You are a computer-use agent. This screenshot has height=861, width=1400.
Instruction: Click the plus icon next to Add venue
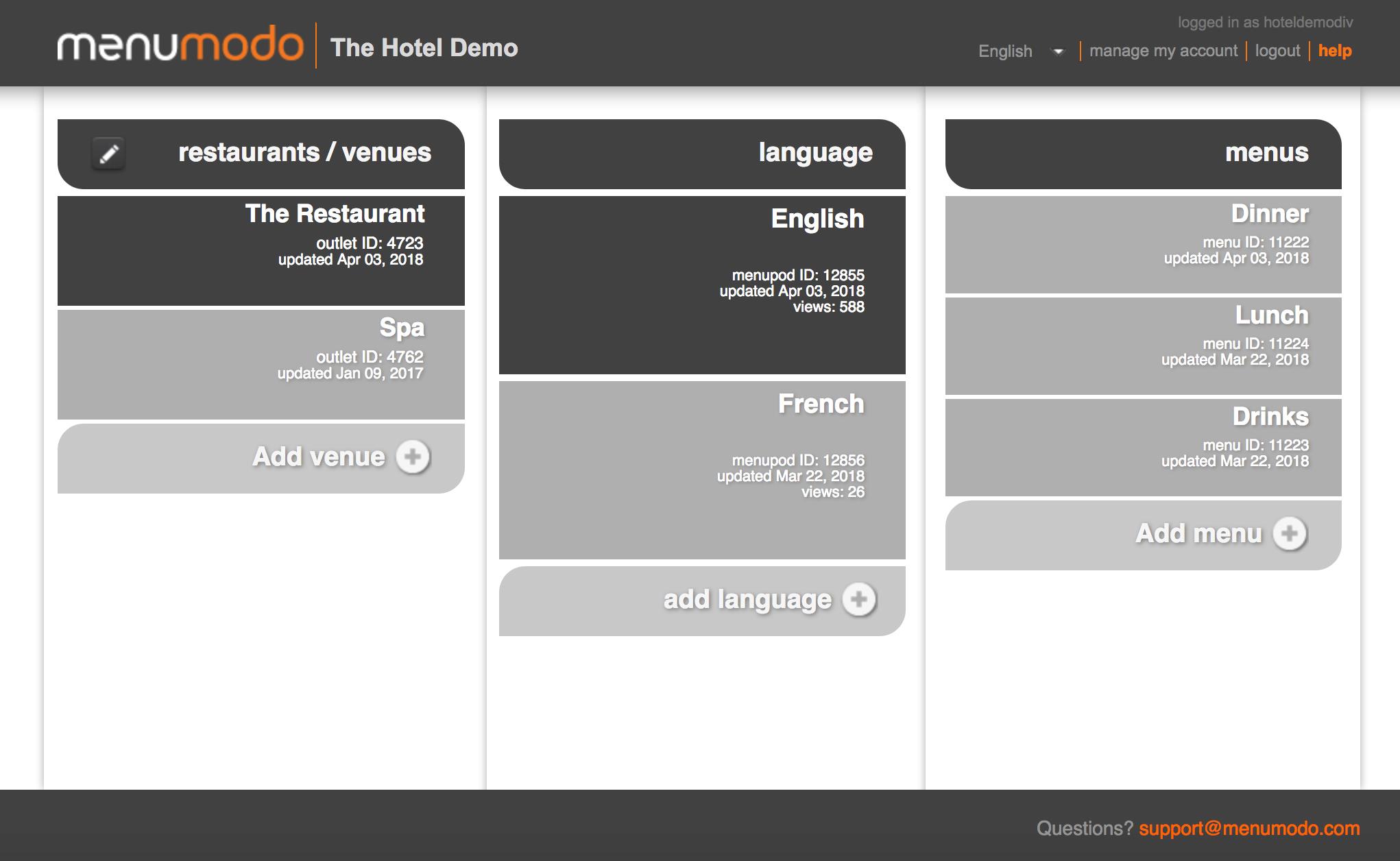click(x=413, y=457)
